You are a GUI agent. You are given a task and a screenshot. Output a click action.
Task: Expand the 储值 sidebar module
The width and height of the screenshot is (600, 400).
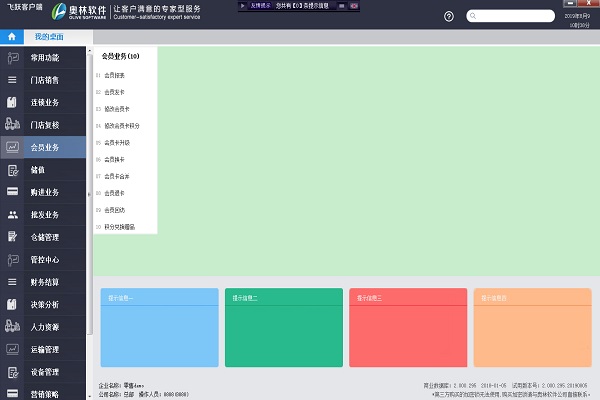click(45, 170)
